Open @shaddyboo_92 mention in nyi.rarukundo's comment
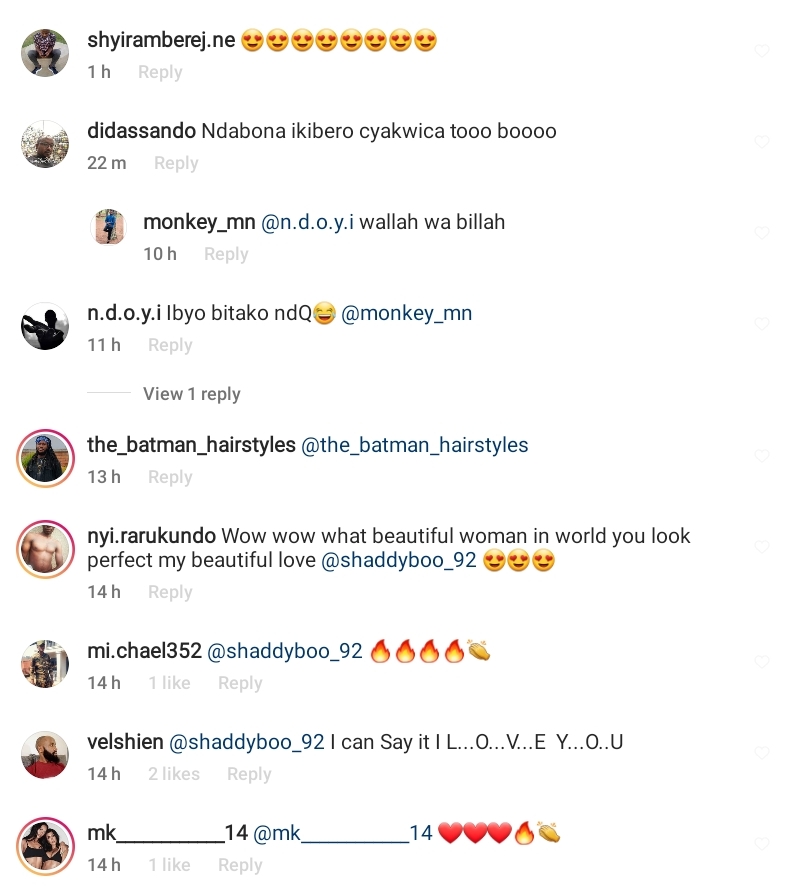This screenshot has height=894, width=800. click(x=399, y=560)
